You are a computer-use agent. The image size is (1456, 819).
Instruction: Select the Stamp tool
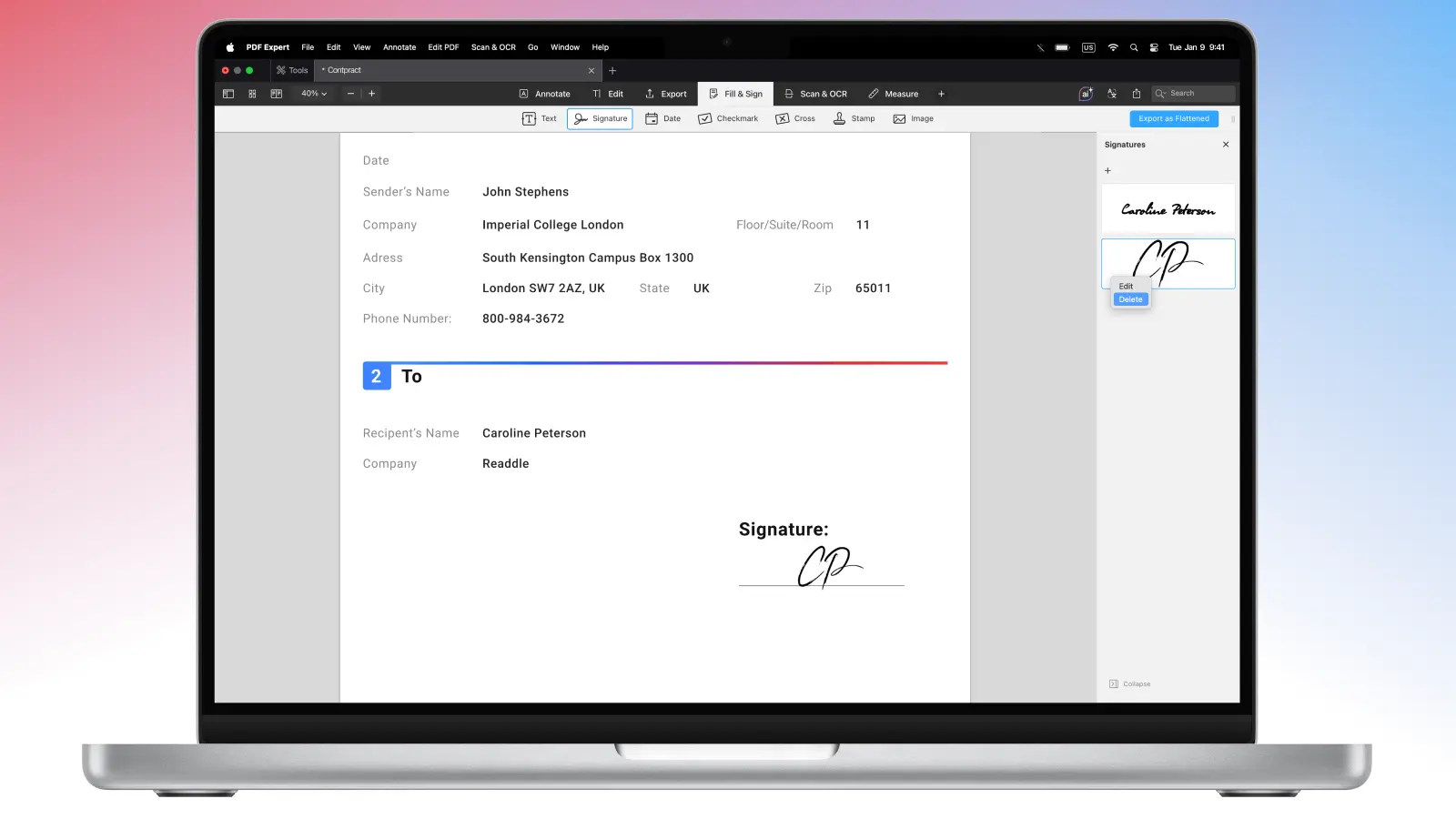[854, 118]
